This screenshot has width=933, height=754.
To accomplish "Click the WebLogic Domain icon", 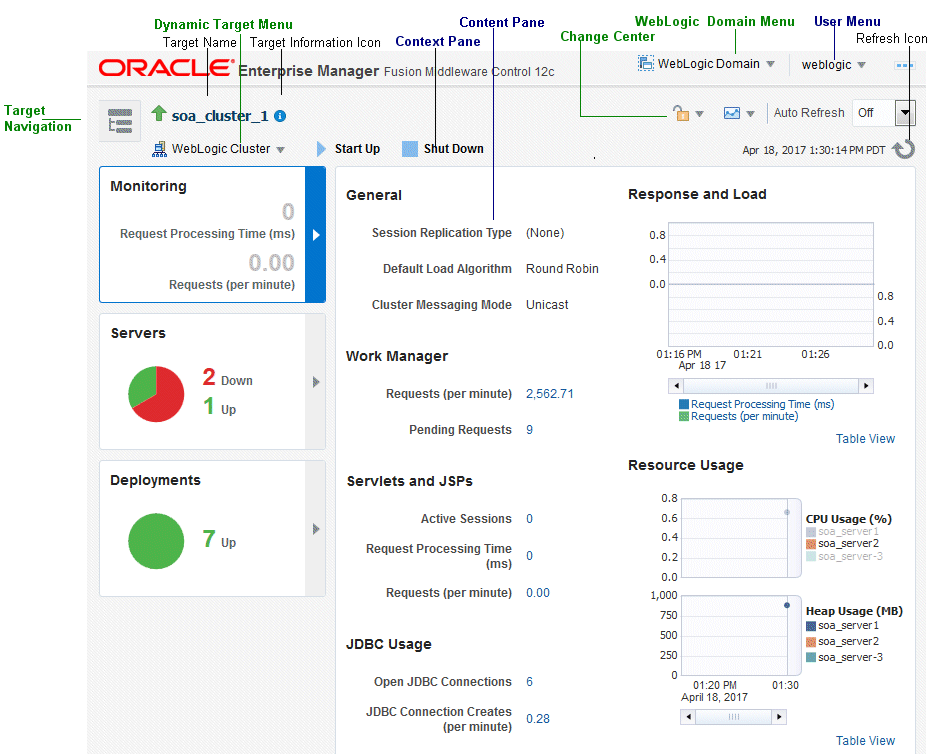I will (x=645, y=63).
